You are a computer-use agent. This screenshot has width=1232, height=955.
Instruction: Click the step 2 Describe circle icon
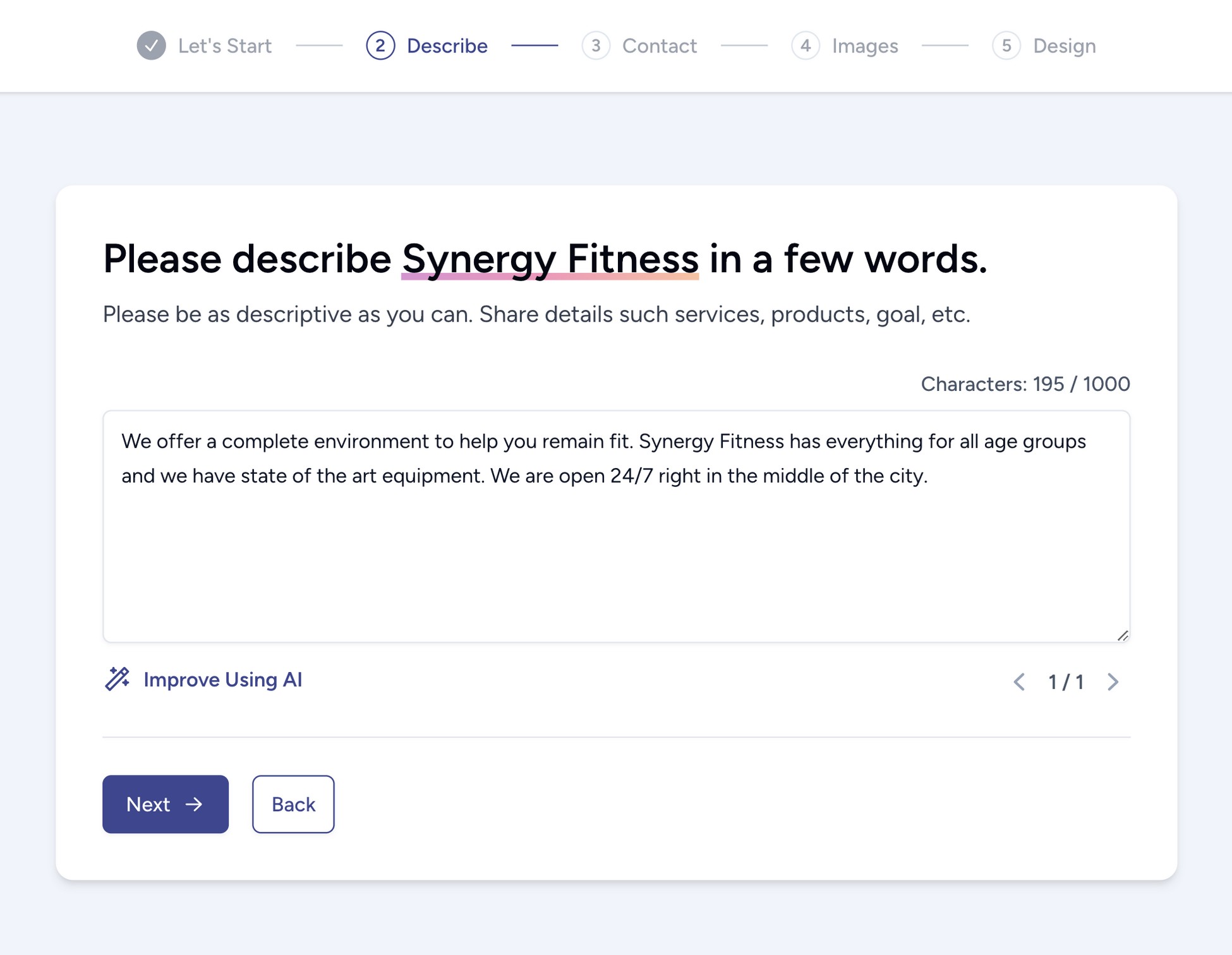click(381, 44)
